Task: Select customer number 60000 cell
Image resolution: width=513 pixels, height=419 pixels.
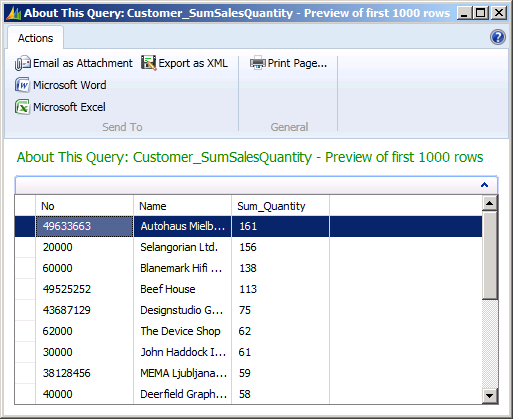Action: point(84,268)
